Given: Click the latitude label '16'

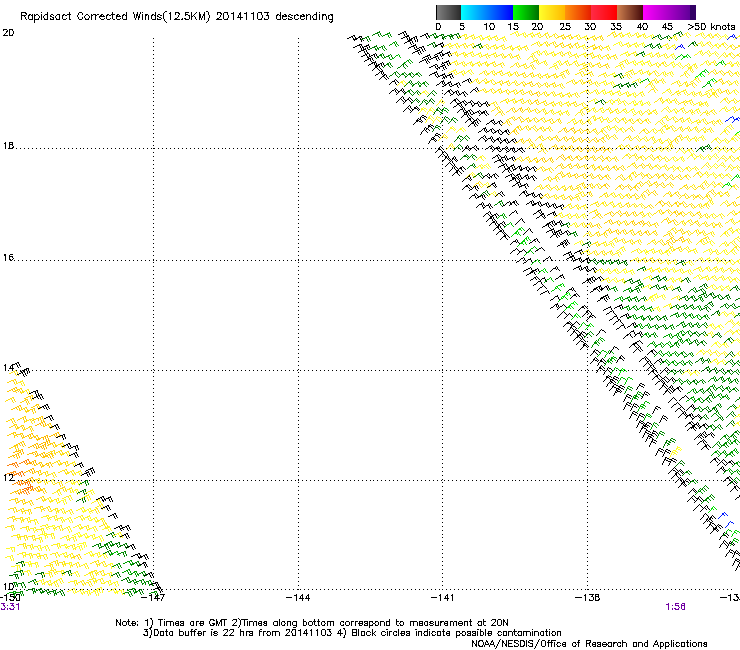Looking at the screenshot, I should tap(8, 257).
